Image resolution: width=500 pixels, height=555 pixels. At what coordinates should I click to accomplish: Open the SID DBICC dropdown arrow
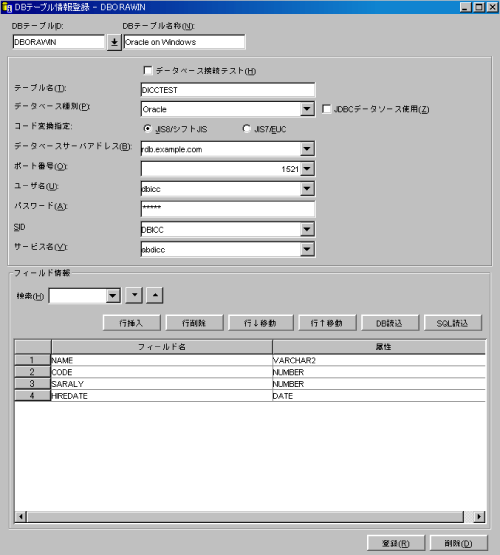[x=307, y=229]
